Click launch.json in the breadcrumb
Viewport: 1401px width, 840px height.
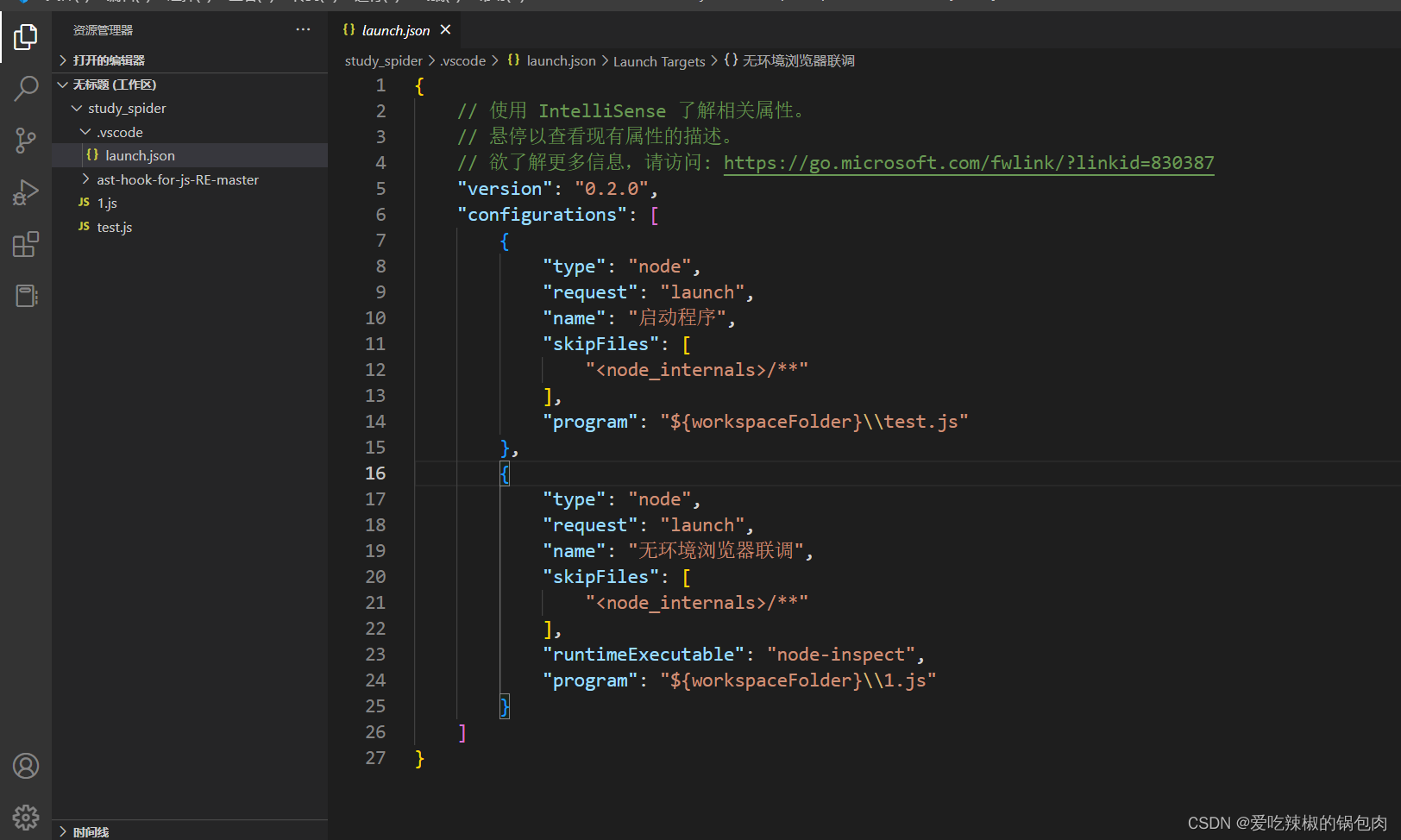(561, 60)
